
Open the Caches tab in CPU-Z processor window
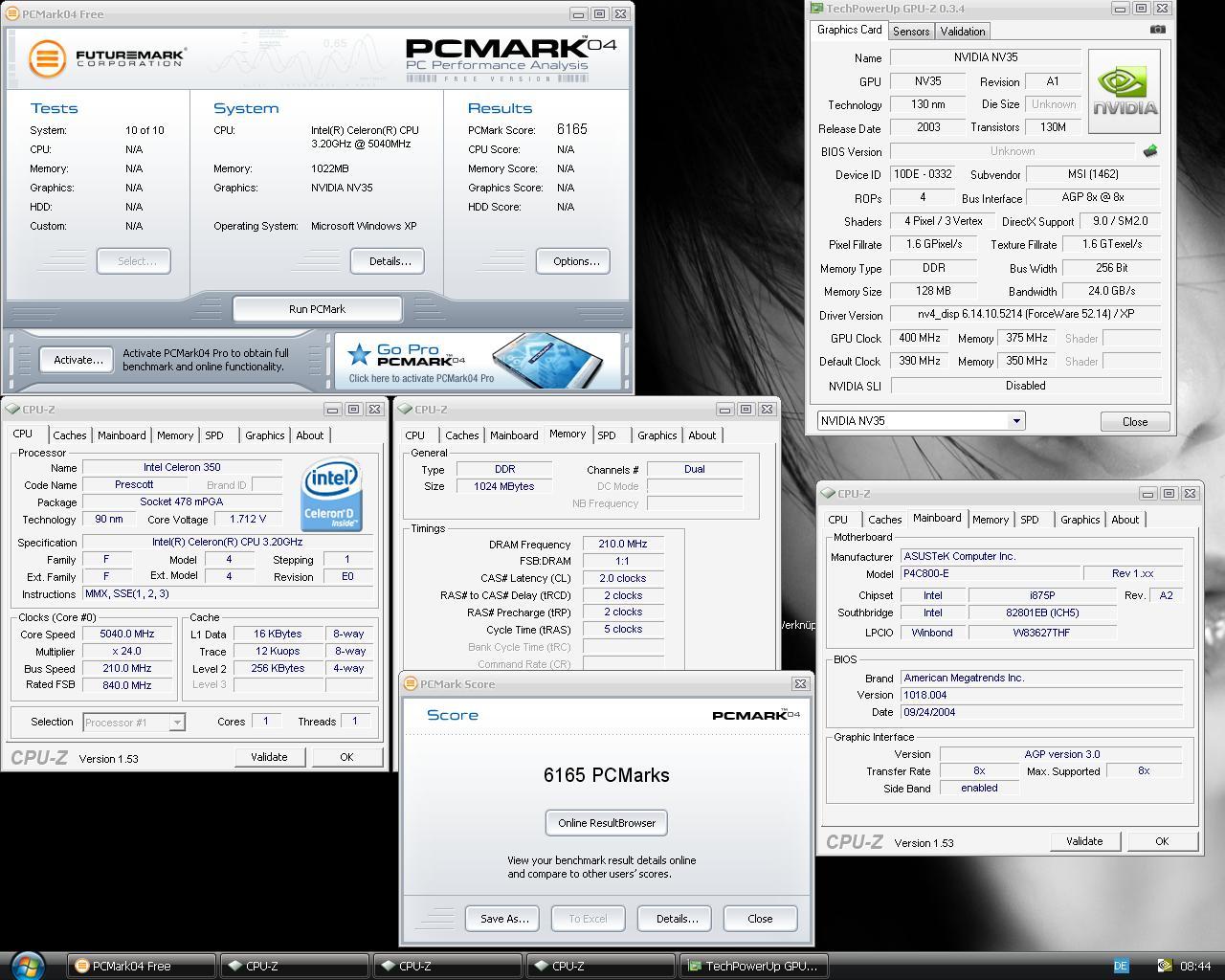[x=69, y=435]
